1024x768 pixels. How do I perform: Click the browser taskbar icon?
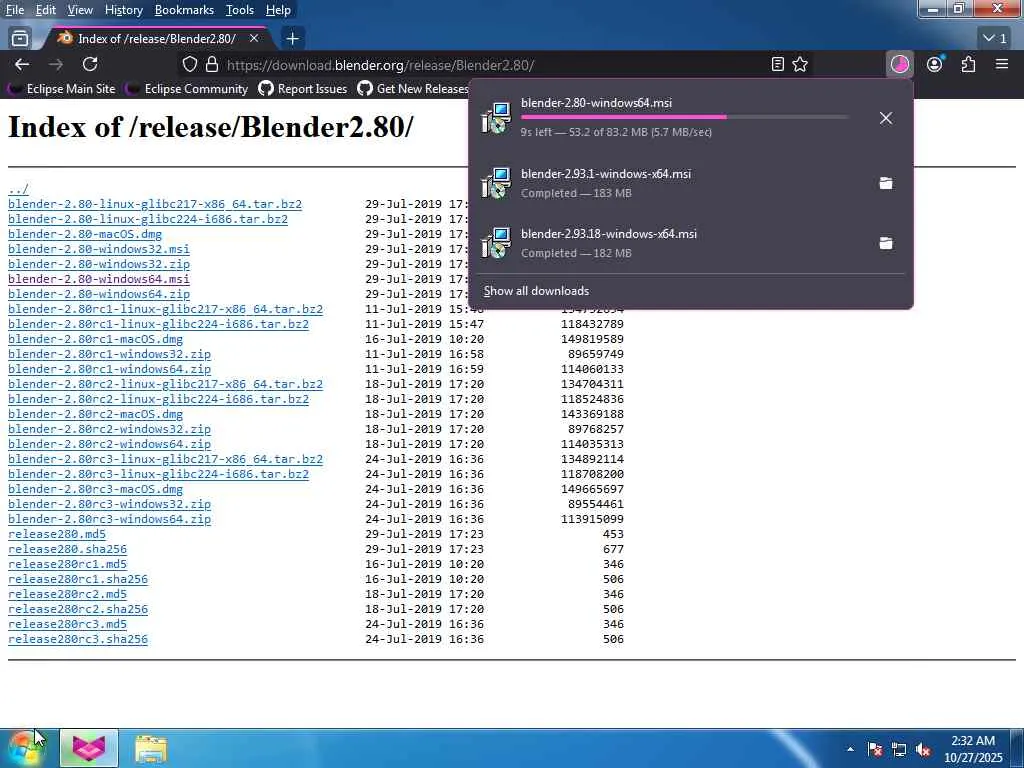[x=89, y=748]
